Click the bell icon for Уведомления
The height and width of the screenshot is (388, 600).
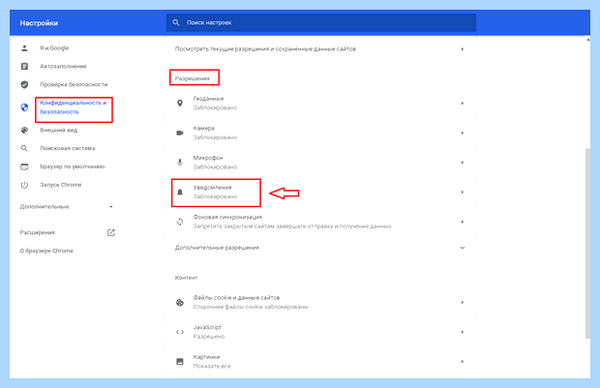(x=180, y=192)
